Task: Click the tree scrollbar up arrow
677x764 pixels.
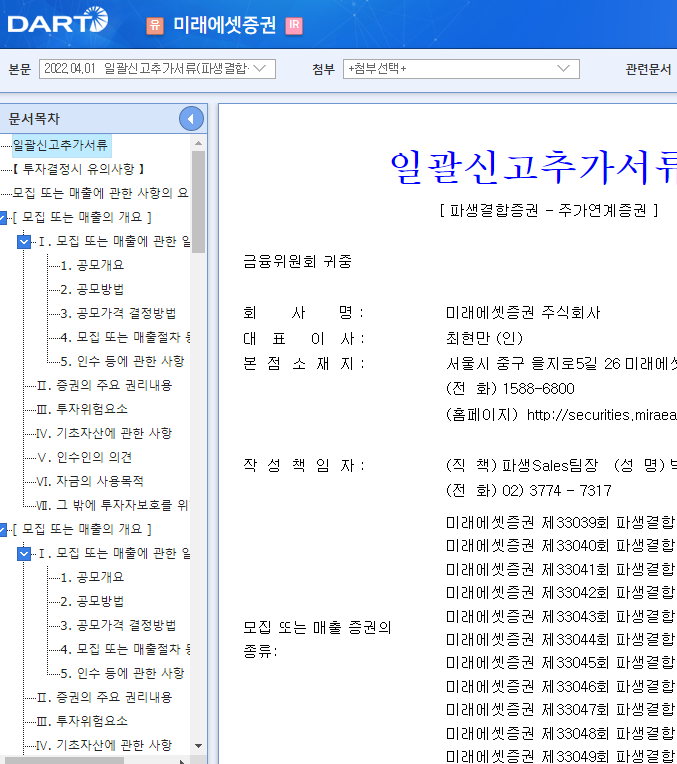Action: pos(198,143)
